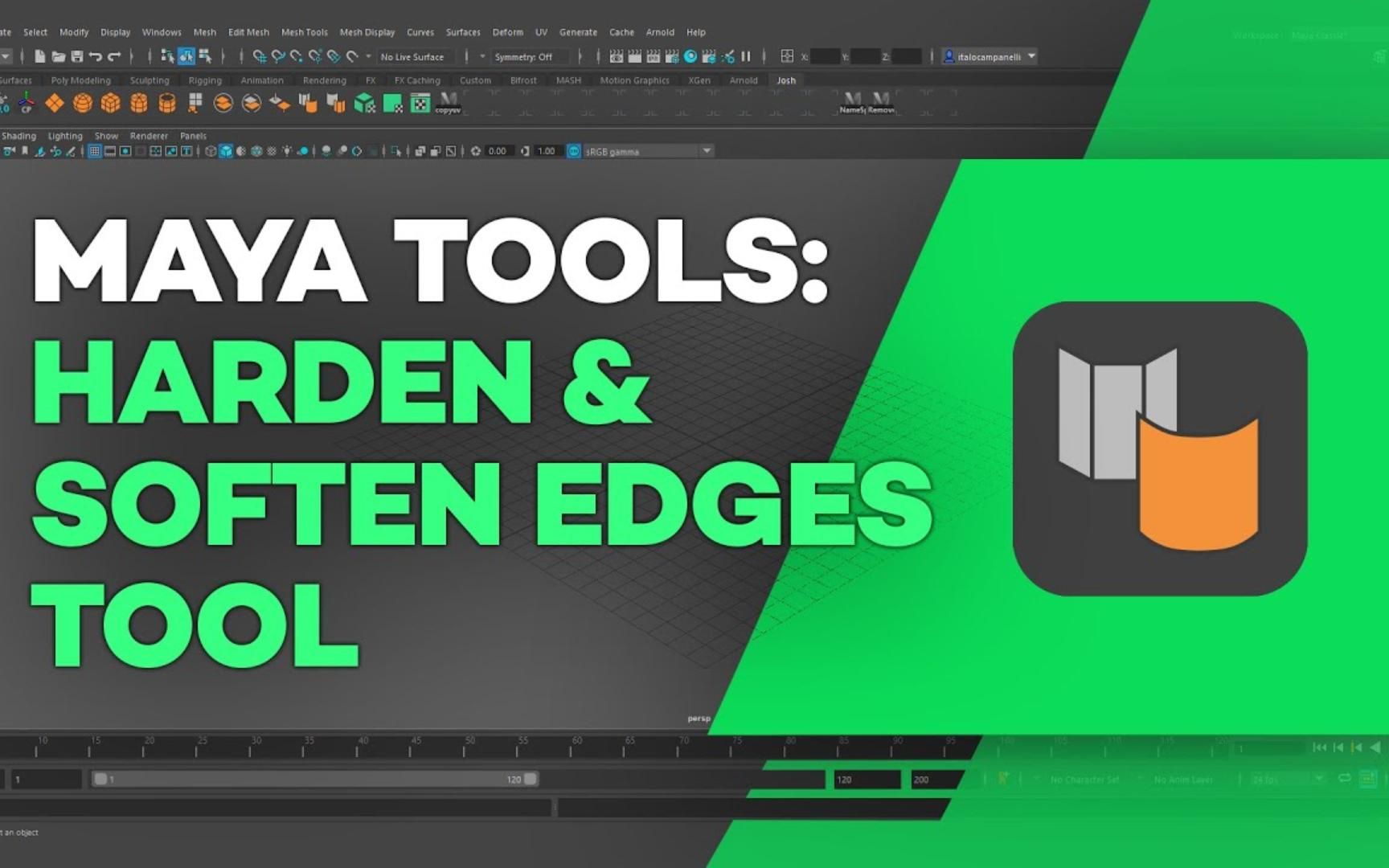Toggle smooth shade all blue cube
This screenshot has height=868, width=1389.
[x=226, y=151]
